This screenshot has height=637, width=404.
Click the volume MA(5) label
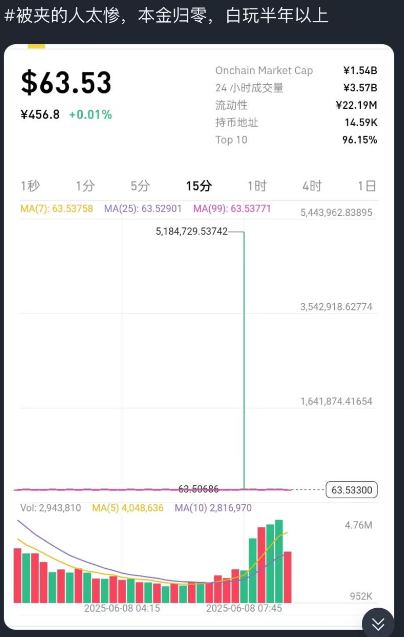coord(128,508)
